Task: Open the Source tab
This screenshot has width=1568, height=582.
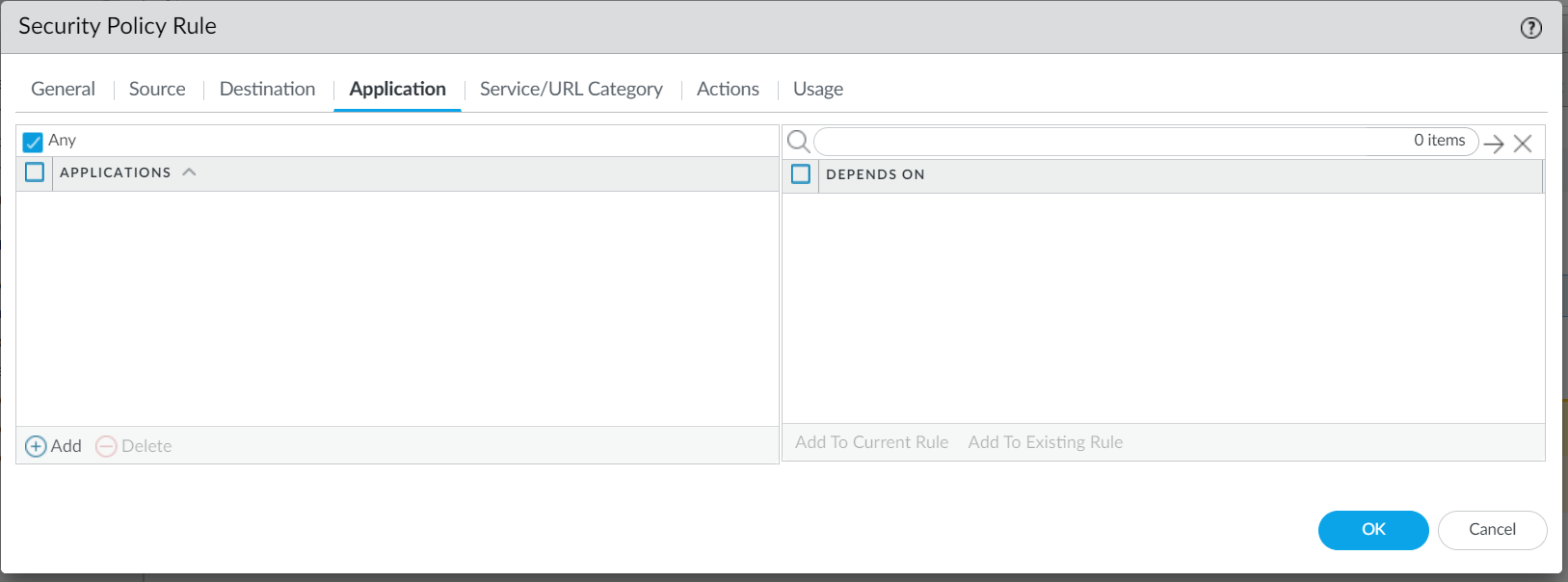Action: (x=157, y=89)
